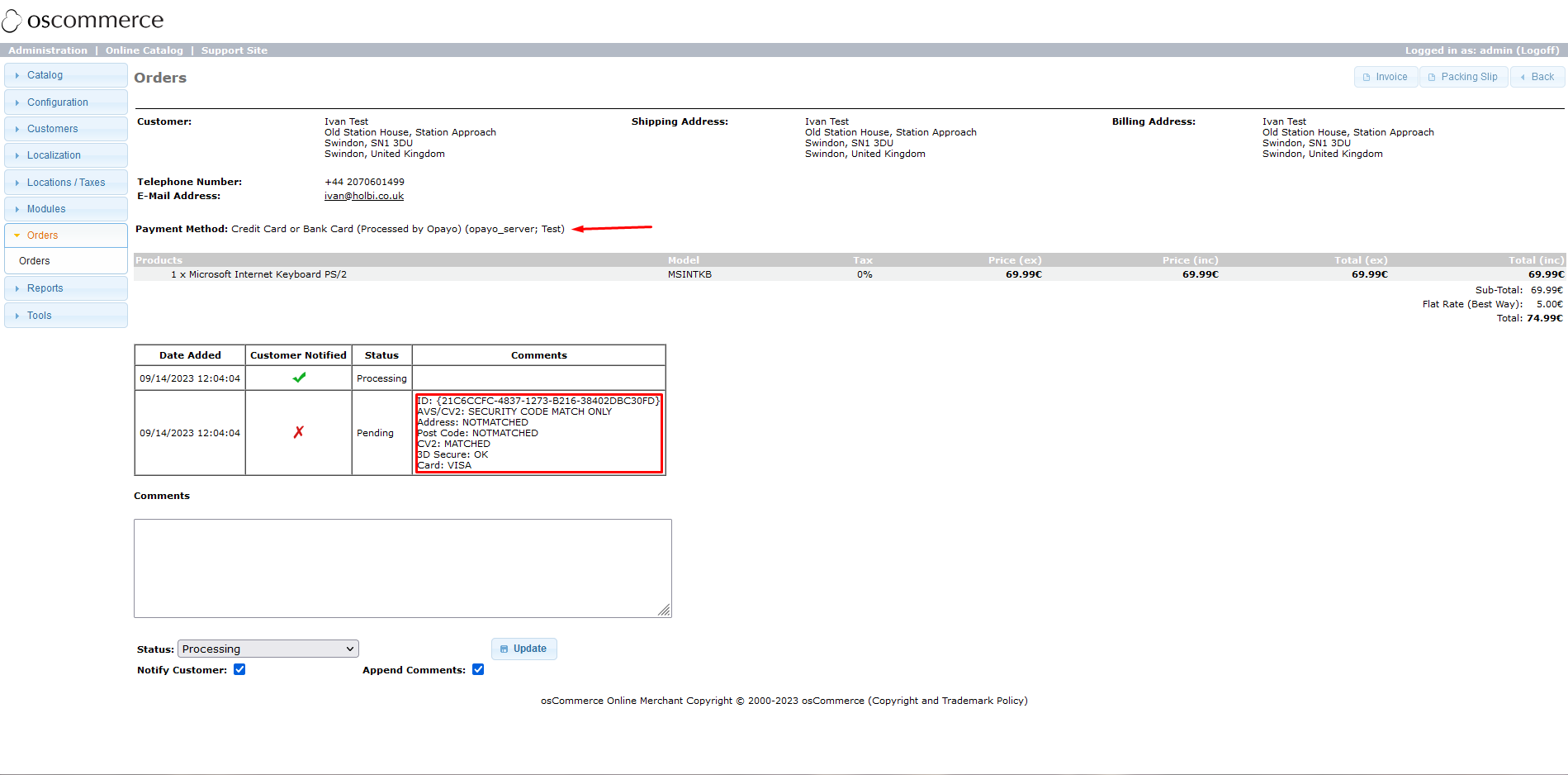1568x775 pixels.
Task: Expand the Reports sidebar section
Action: coord(45,288)
